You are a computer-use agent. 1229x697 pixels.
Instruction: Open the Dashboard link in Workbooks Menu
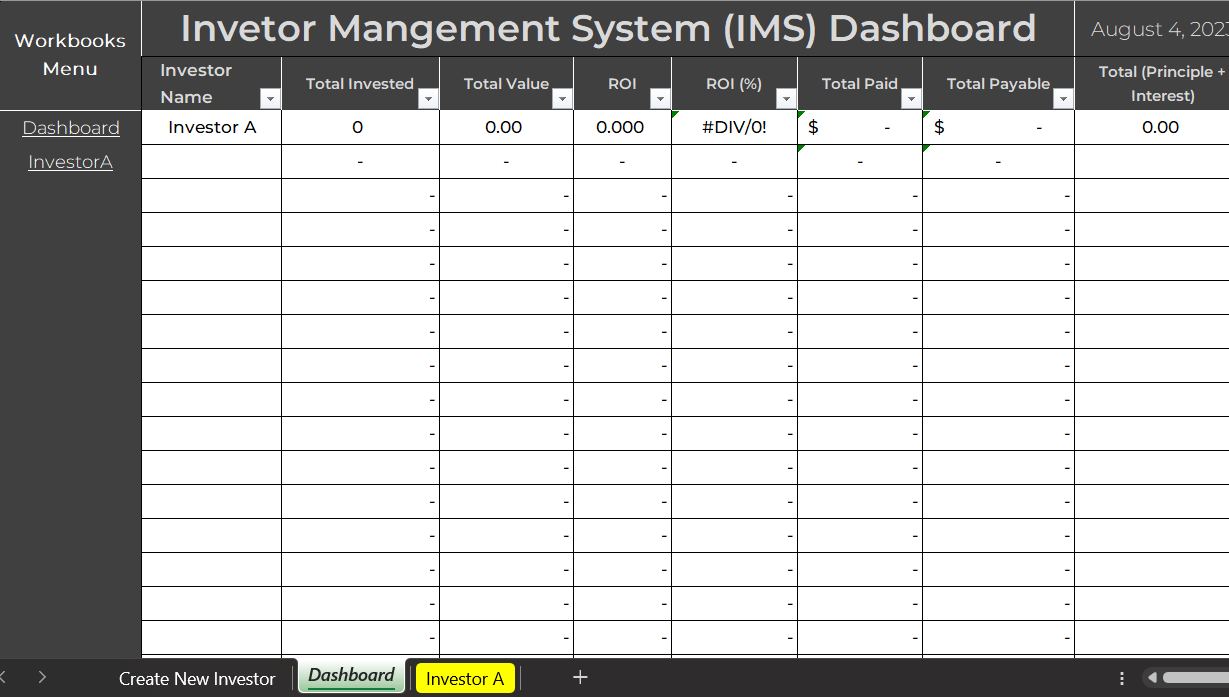pyautogui.click(x=71, y=128)
